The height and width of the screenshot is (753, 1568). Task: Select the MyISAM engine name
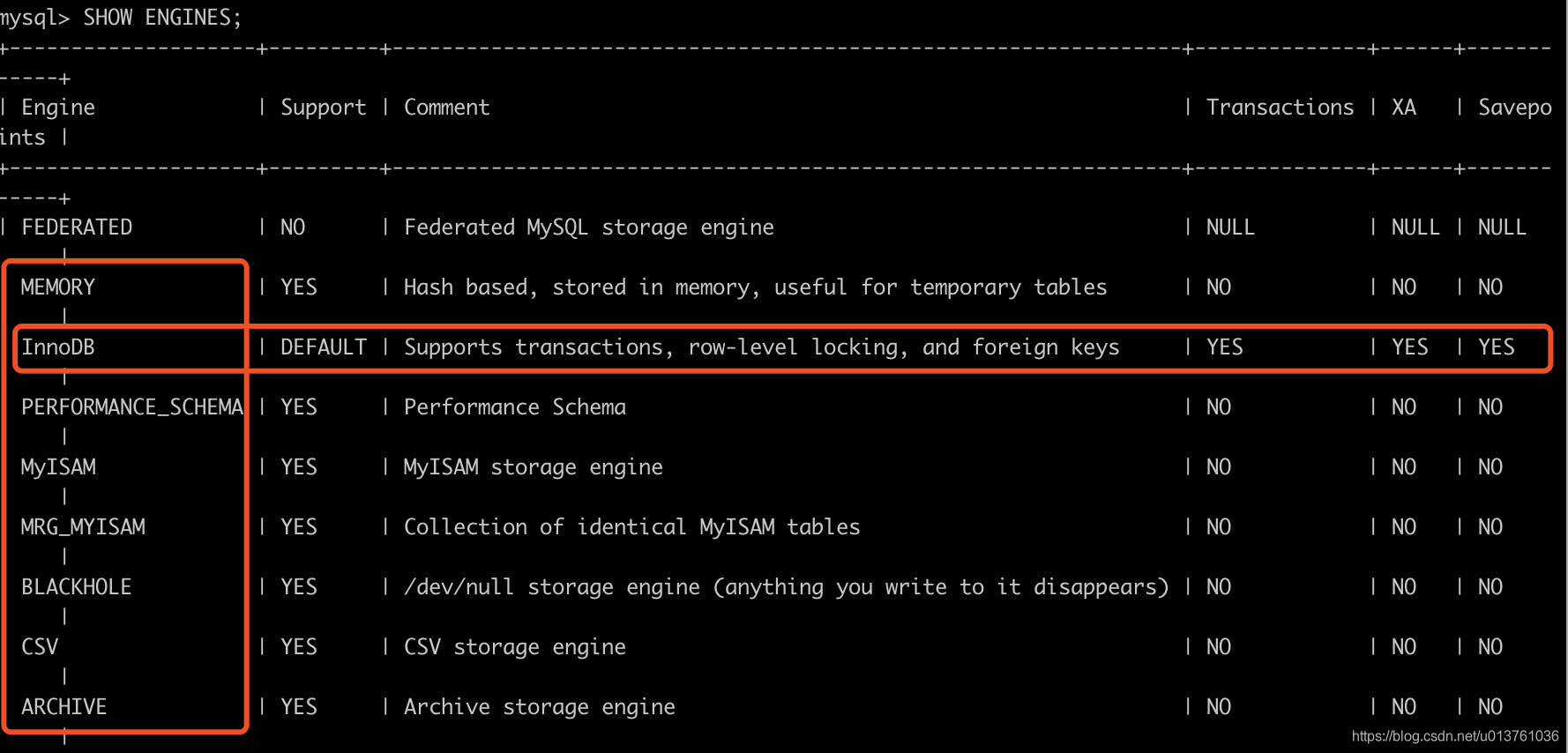coord(58,467)
